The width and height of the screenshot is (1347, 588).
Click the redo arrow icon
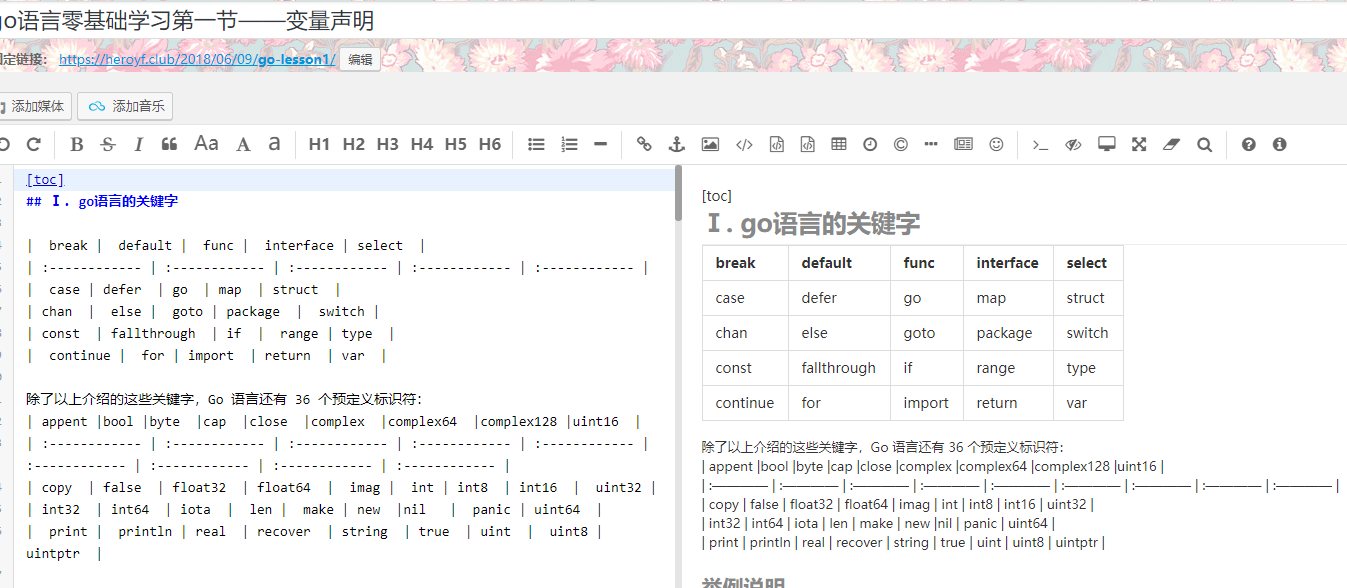pyautogui.click(x=33, y=144)
